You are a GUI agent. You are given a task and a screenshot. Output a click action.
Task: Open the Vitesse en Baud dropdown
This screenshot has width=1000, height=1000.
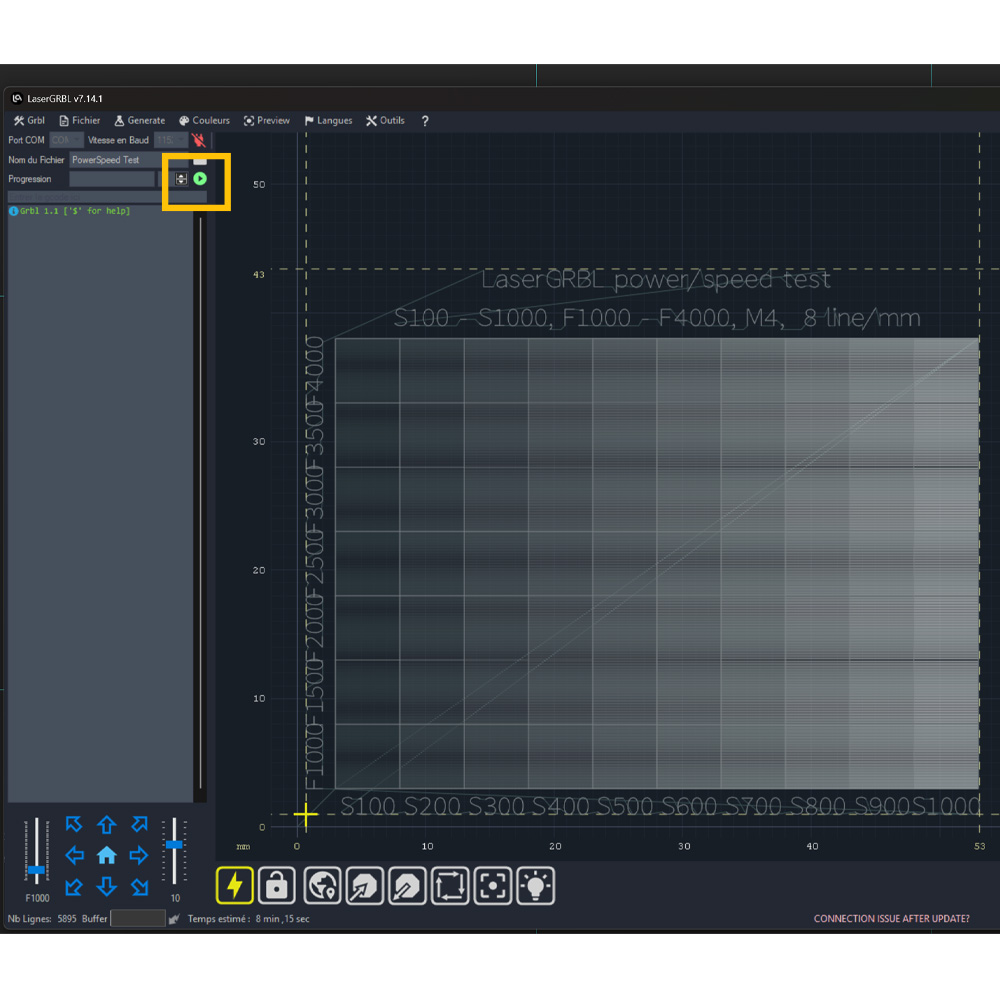click(x=170, y=140)
